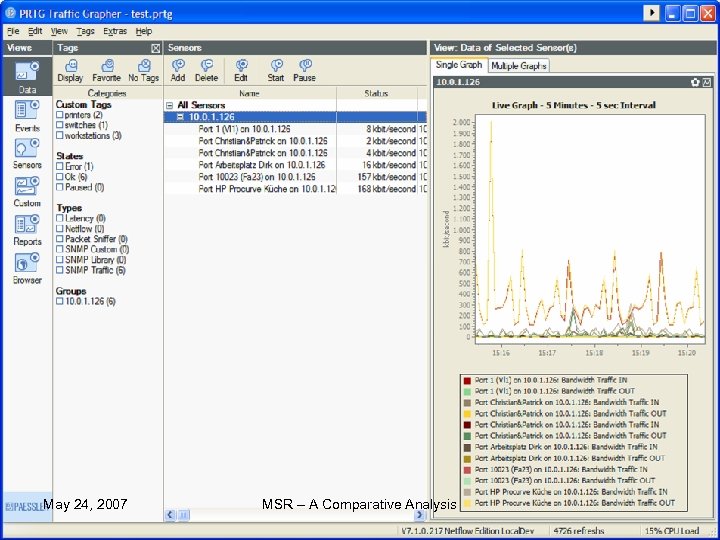
Task: Open the View menu
Action: tap(59, 31)
